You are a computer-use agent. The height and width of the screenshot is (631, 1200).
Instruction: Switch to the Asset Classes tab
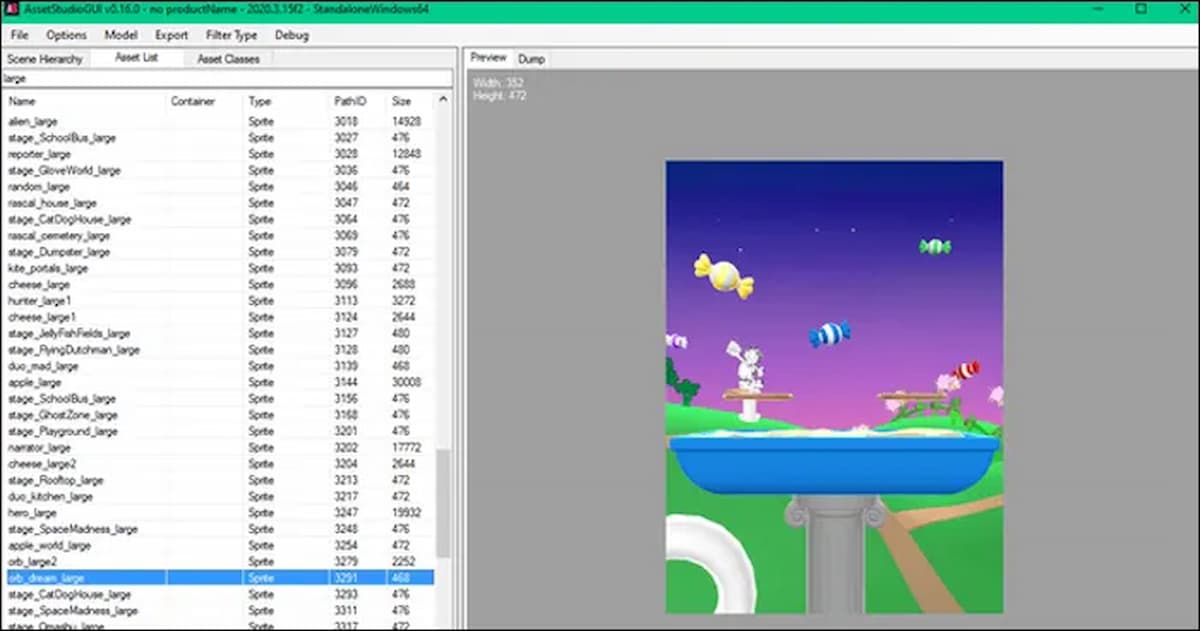click(x=228, y=59)
